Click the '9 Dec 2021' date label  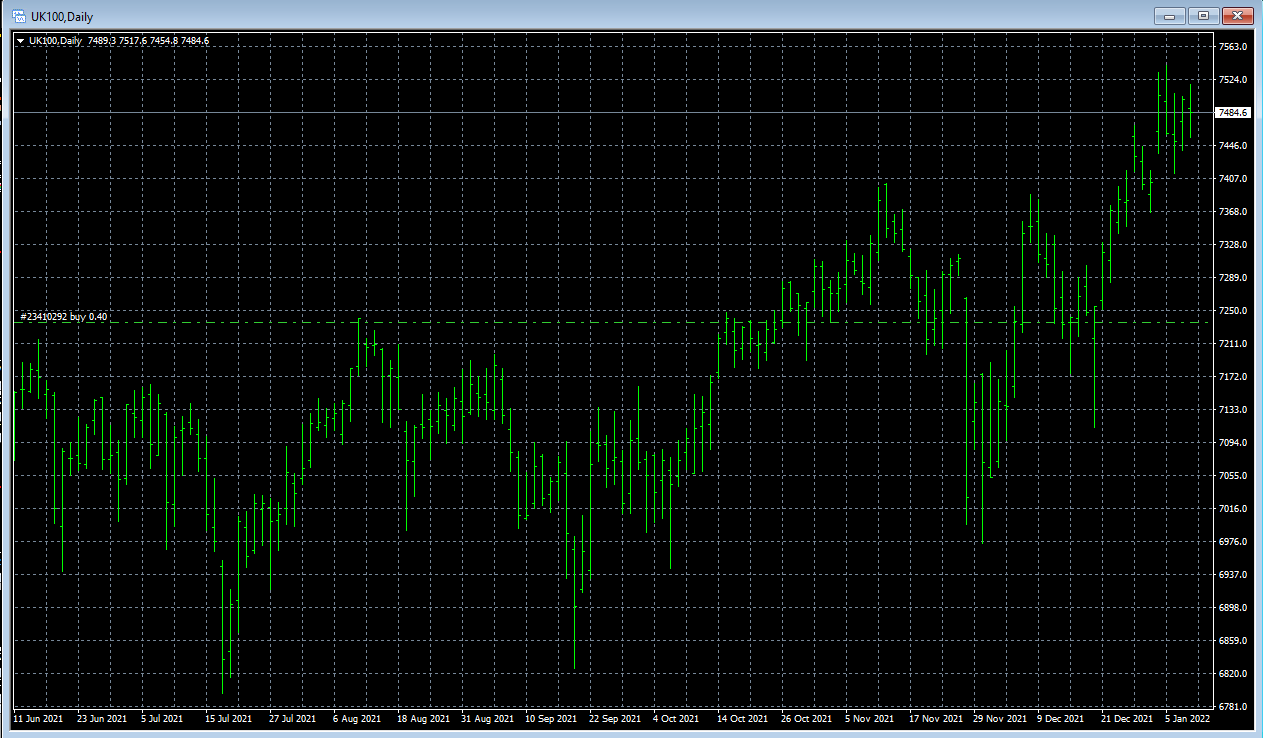(1061, 719)
